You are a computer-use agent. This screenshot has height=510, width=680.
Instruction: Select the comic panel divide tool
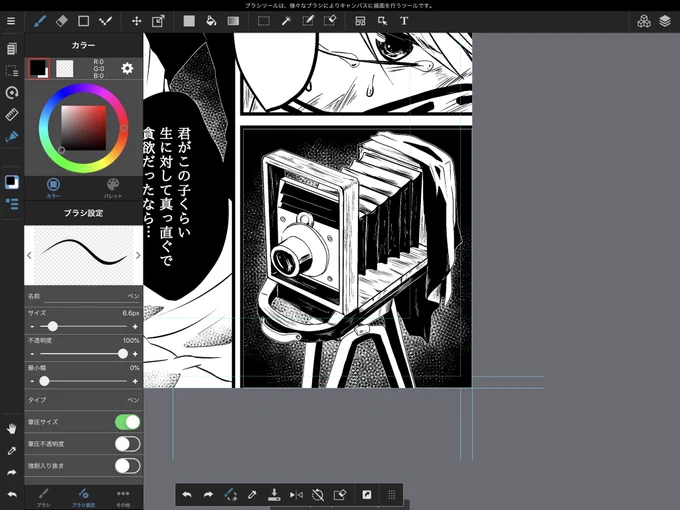click(360, 21)
